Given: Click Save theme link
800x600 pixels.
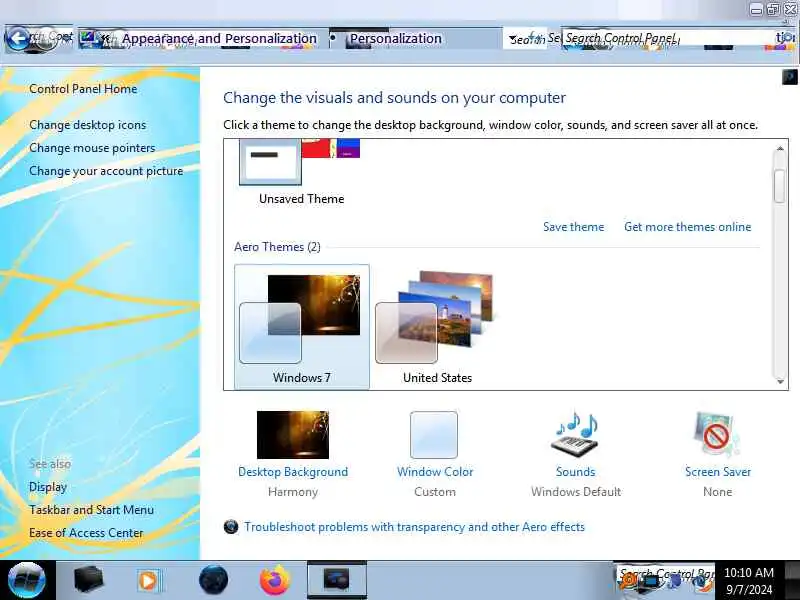Looking at the screenshot, I should coord(573,227).
